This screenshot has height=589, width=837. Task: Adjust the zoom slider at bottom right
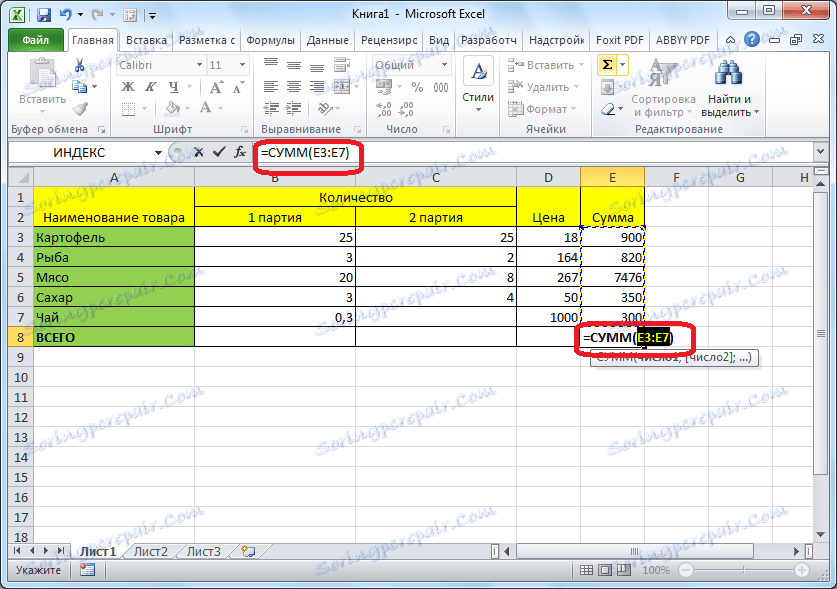pos(745,570)
